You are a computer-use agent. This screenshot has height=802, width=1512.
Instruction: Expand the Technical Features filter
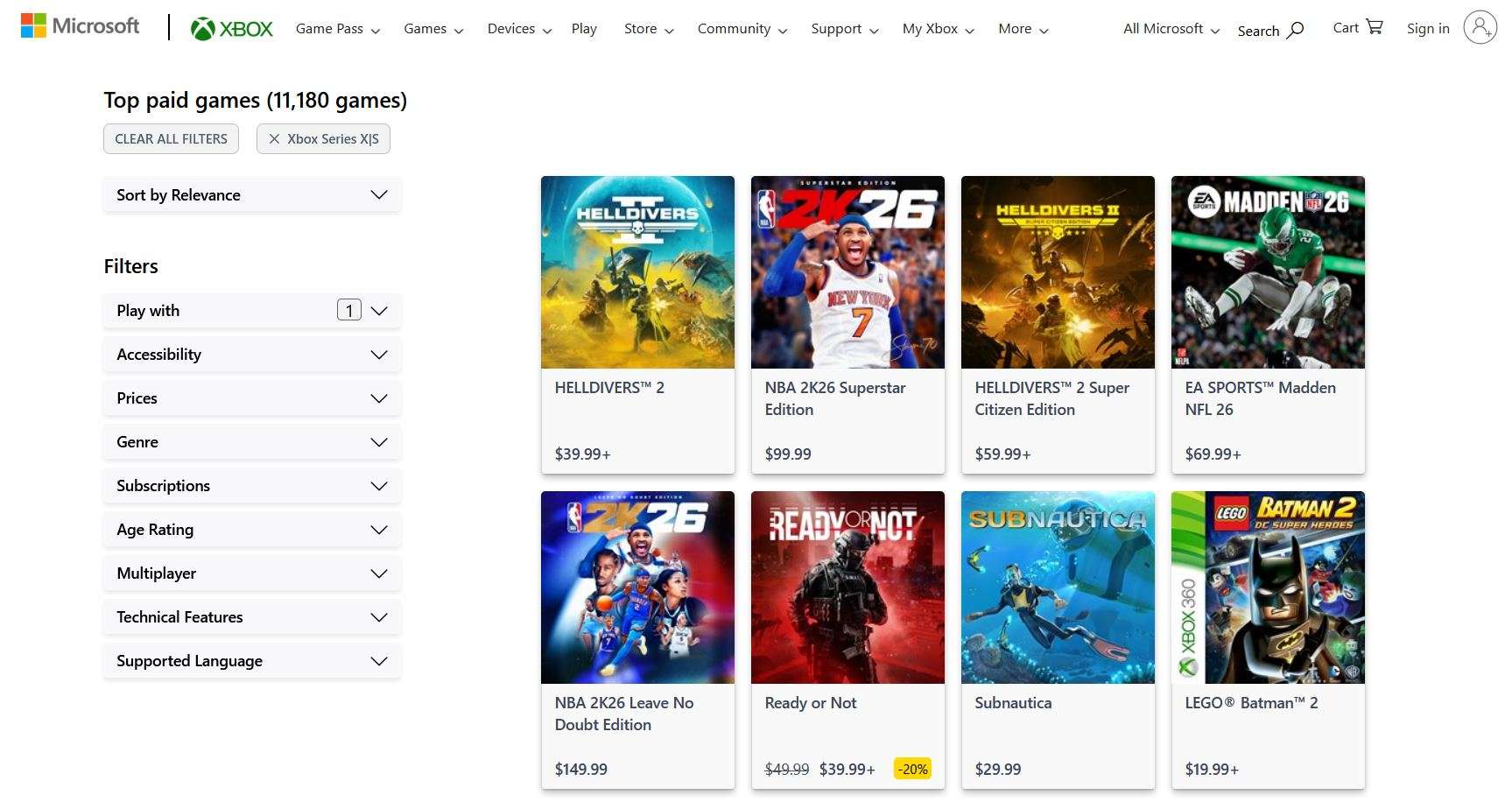[252, 616]
